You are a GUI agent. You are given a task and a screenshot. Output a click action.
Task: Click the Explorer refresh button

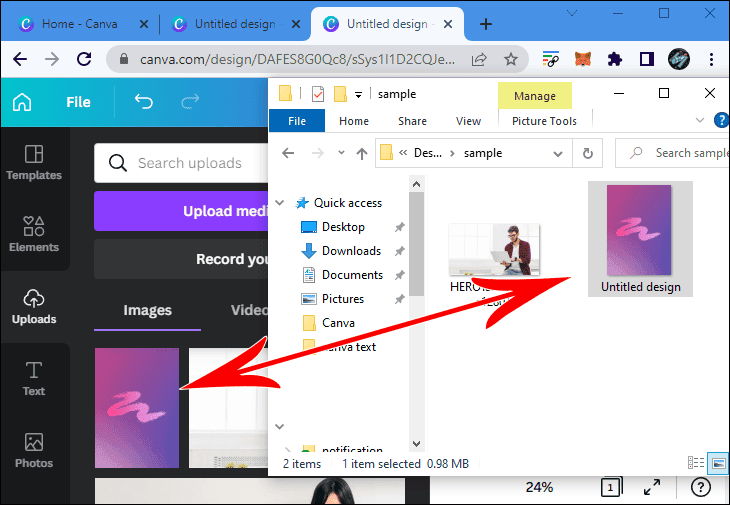pyautogui.click(x=588, y=154)
